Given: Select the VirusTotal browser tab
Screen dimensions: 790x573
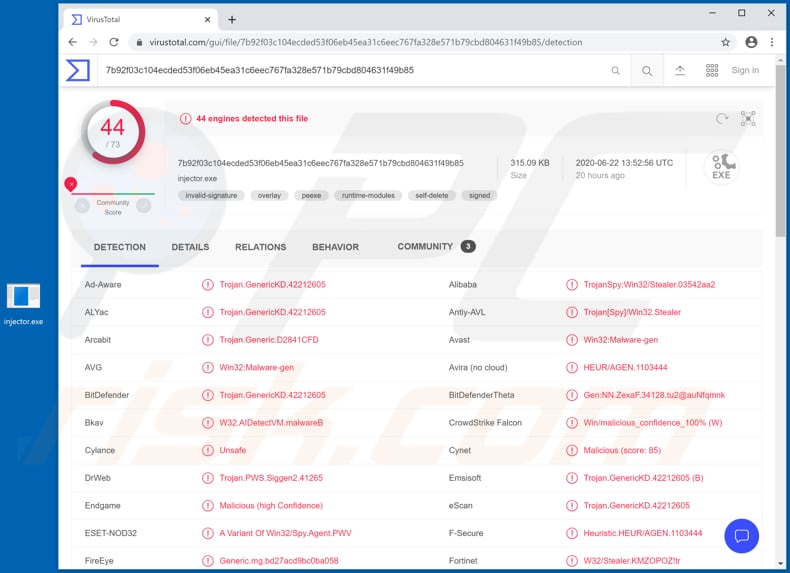Looking at the screenshot, I should click(x=141, y=20).
